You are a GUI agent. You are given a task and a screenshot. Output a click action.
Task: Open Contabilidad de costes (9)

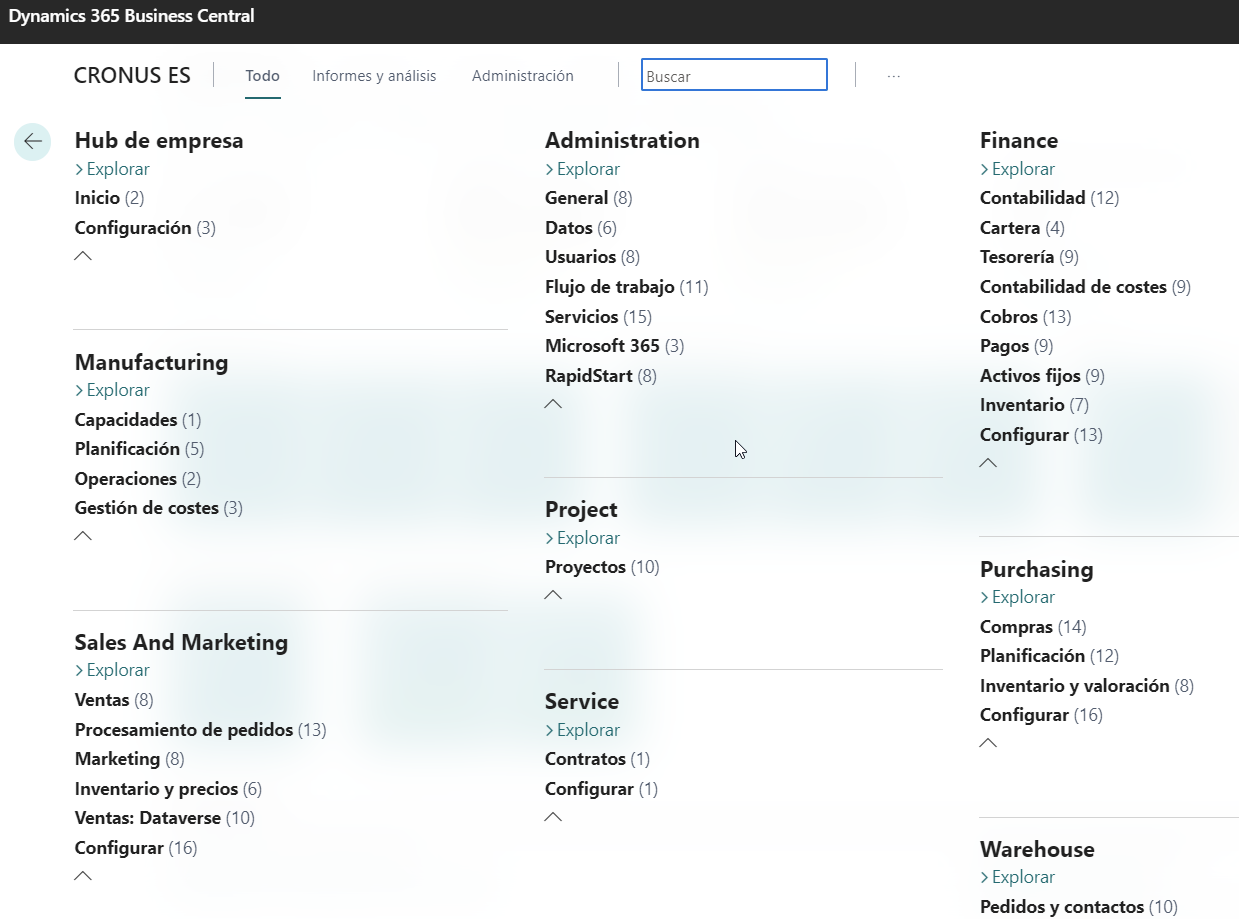click(x=1085, y=287)
